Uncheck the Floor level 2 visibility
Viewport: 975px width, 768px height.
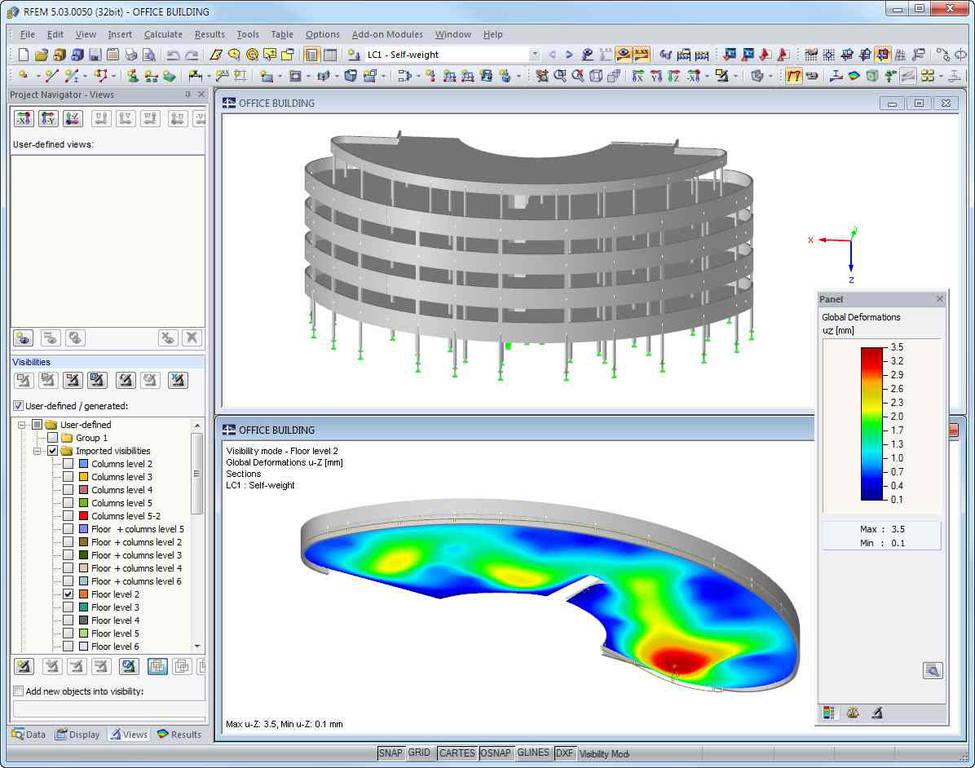tap(68, 594)
